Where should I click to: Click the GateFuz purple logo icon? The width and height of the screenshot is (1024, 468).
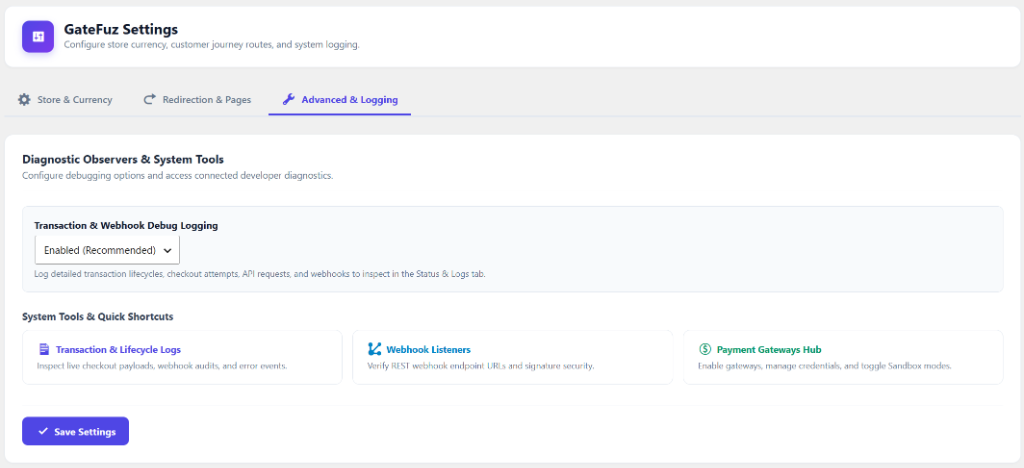(x=38, y=37)
